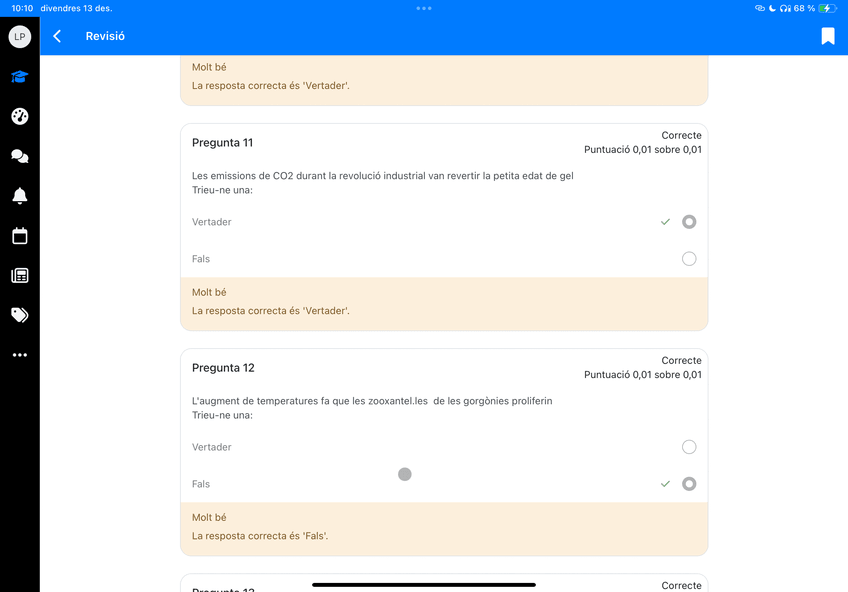Screen dimensions: 848x592
Task: Tap the Pregunta 11 heading
Action: [222, 143]
